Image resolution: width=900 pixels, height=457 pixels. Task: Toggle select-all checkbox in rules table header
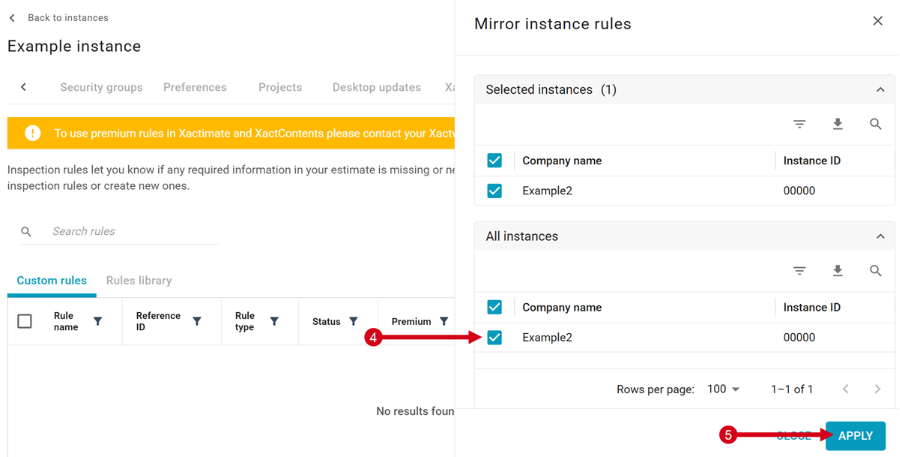click(x=25, y=322)
